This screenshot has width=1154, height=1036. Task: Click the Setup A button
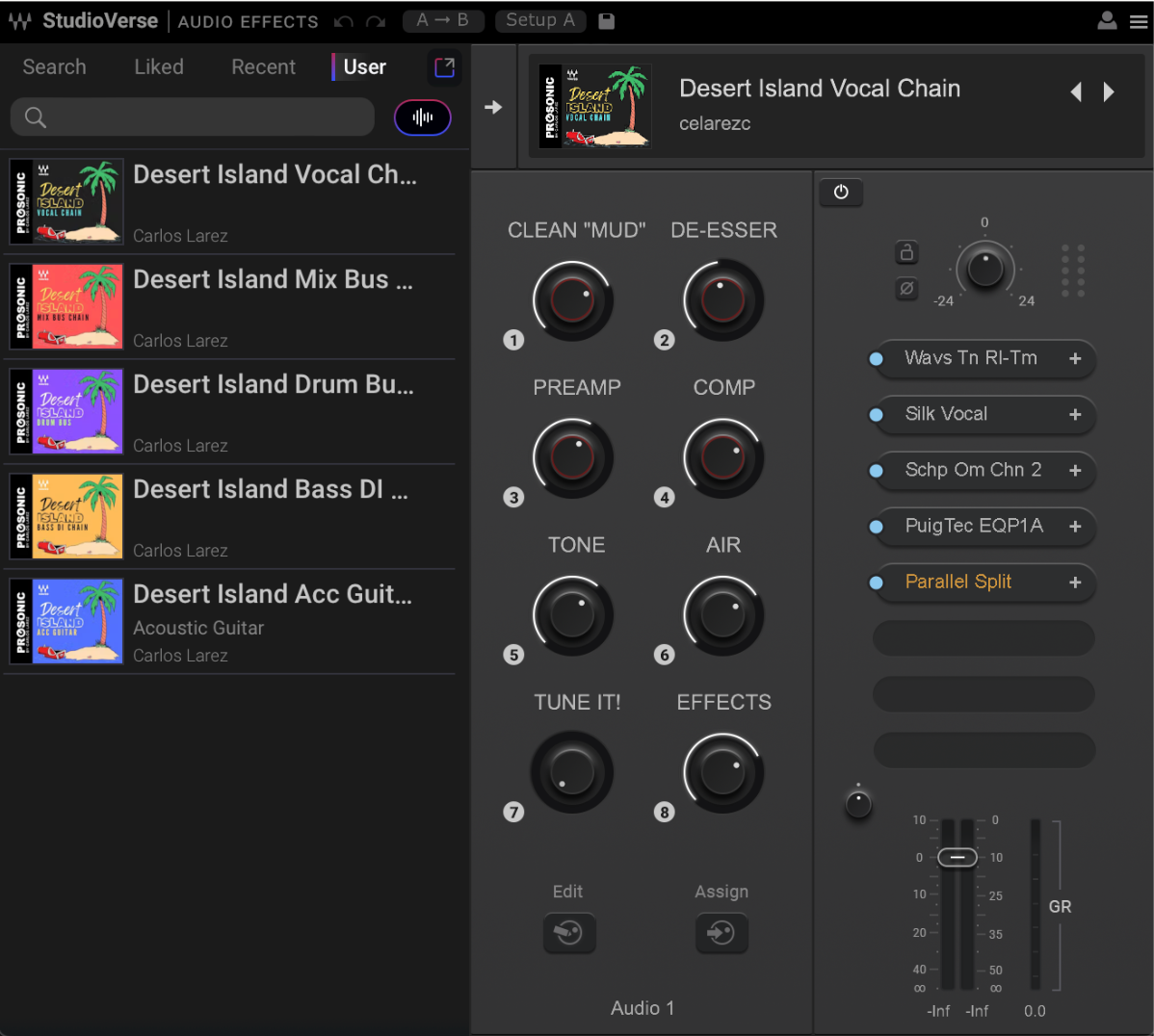click(x=540, y=20)
